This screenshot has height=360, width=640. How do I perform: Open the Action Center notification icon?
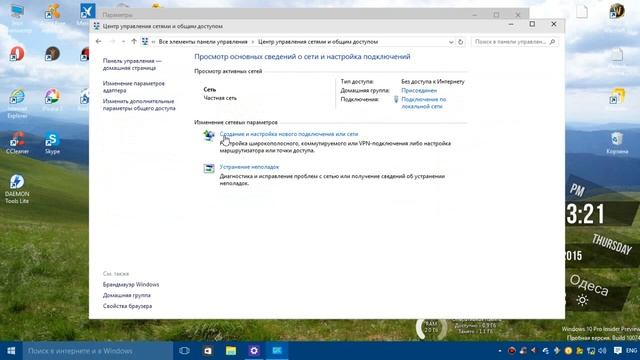point(618,351)
